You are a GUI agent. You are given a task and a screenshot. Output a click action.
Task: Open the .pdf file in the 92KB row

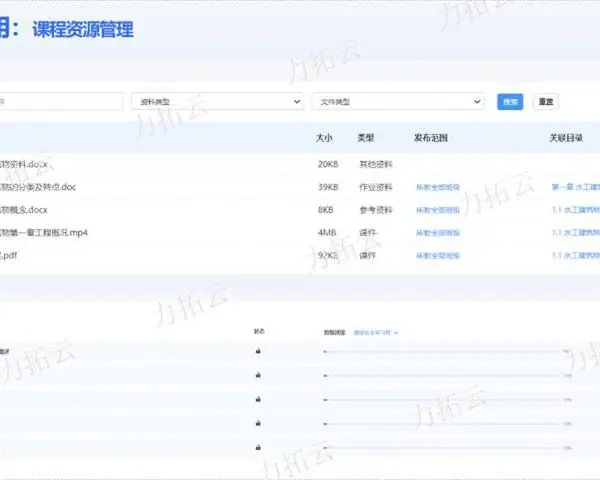[8, 255]
